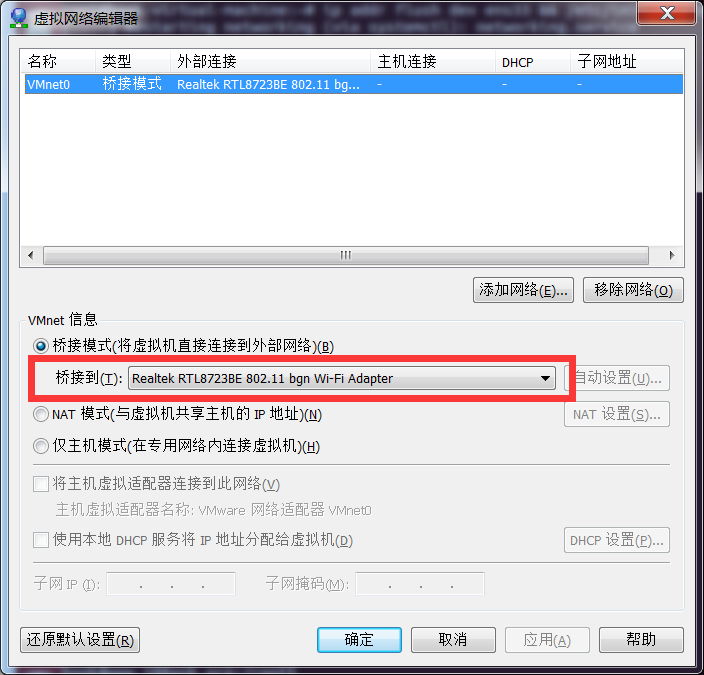The height and width of the screenshot is (675, 704).
Task: Click the 移除网络 button
Action: click(x=633, y=290)
